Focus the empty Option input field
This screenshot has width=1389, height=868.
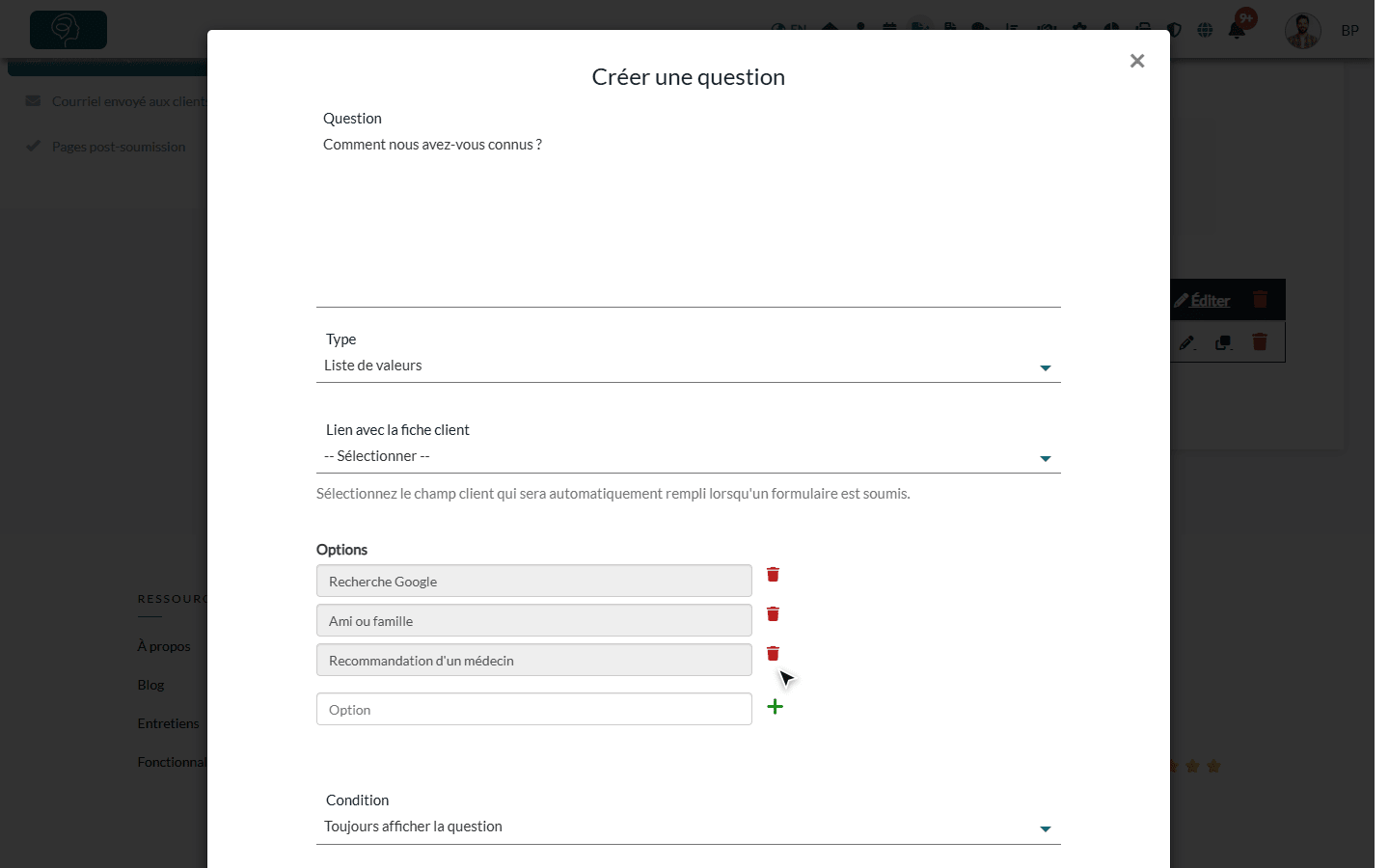coord(534,709)
